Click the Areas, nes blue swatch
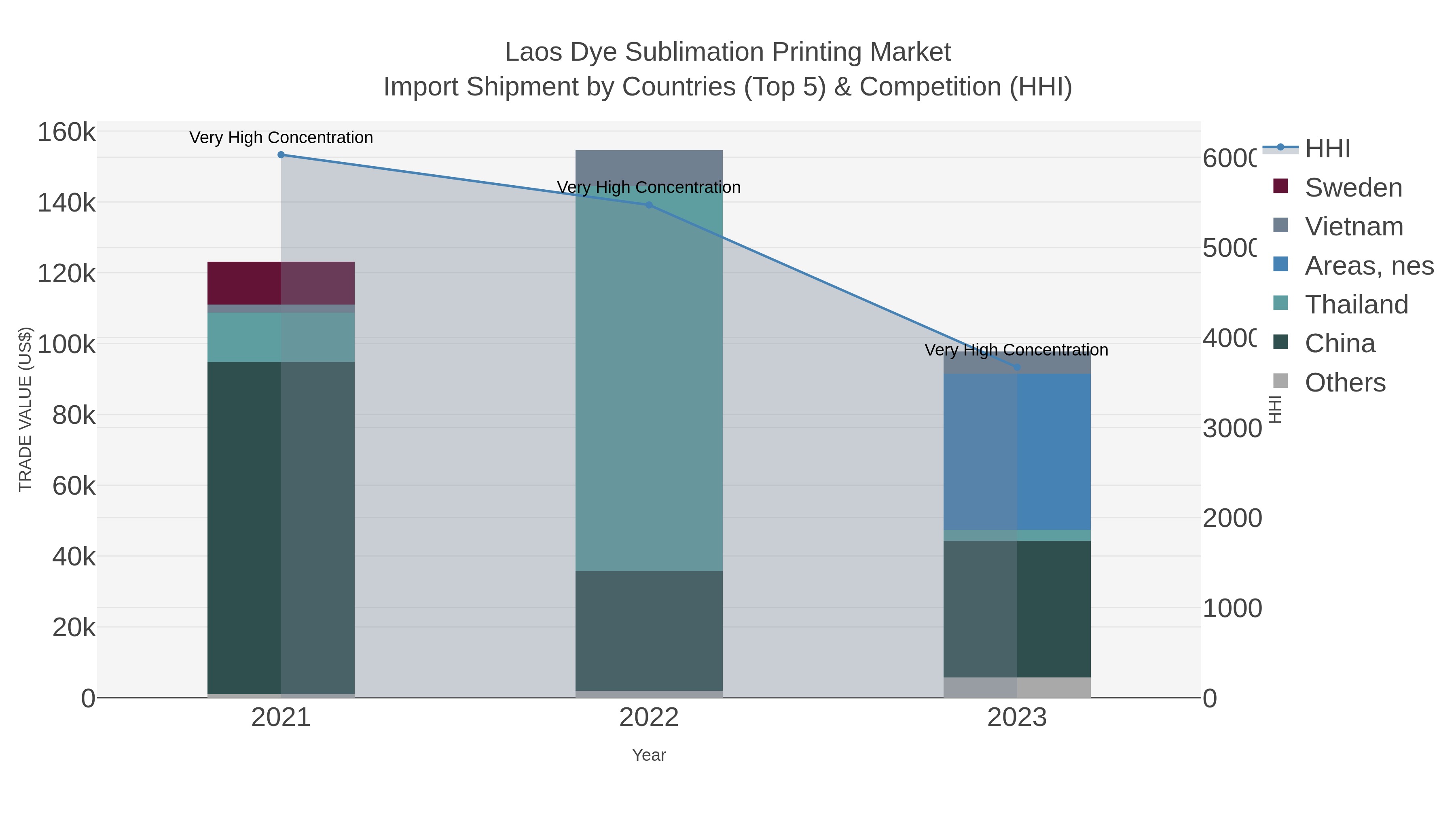This screenshot has height=819, width=1456. [1280, 264]
